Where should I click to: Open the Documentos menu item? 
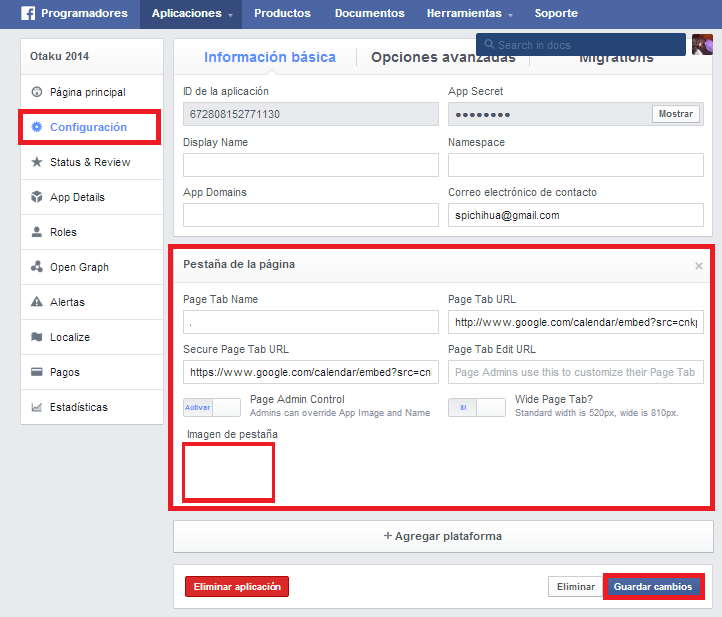pos(369,14)
